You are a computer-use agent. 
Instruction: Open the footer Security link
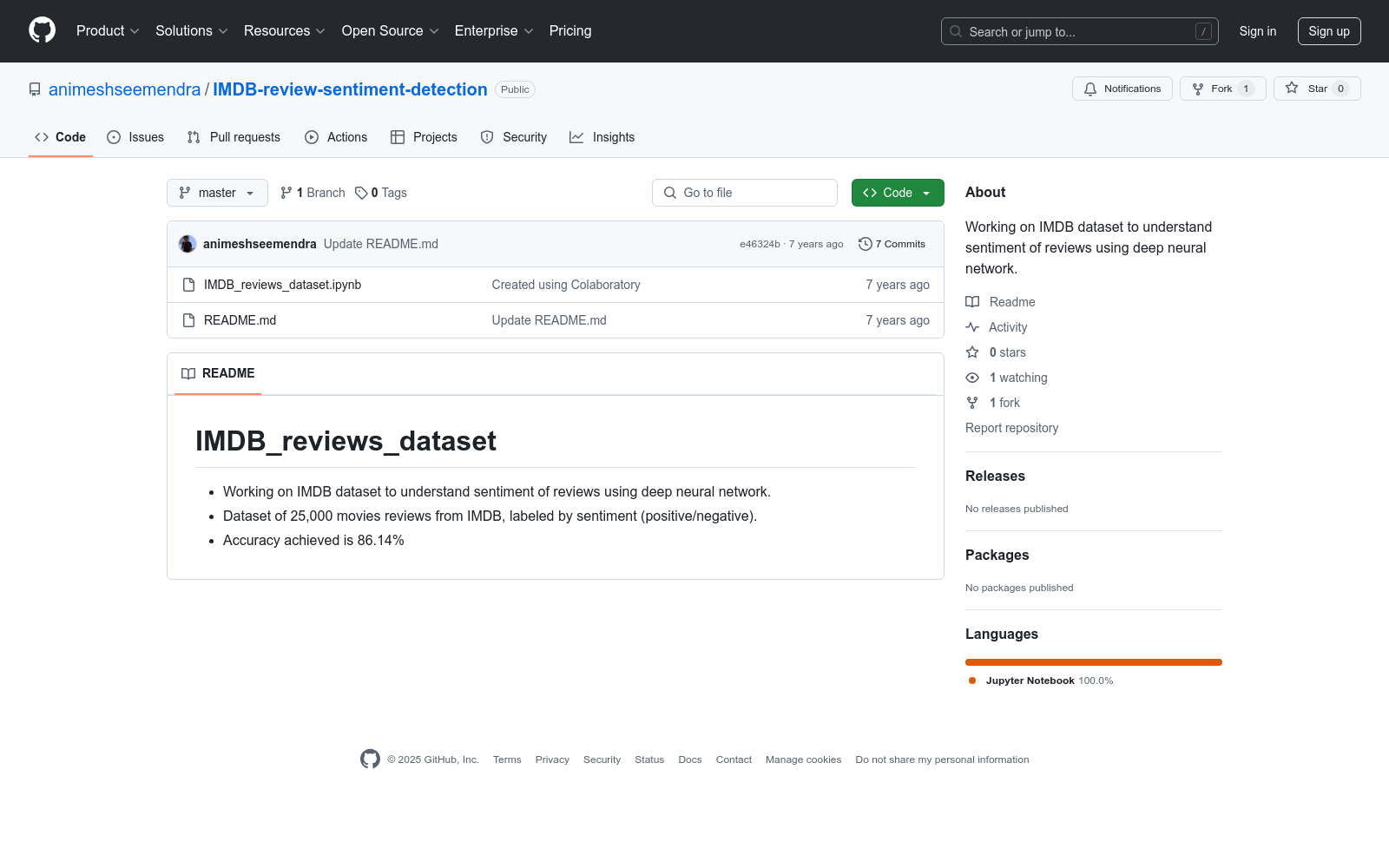coord(602,759)
